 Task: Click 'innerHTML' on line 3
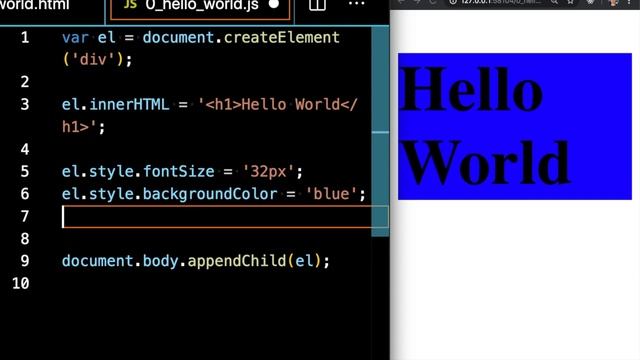[129, 104]
